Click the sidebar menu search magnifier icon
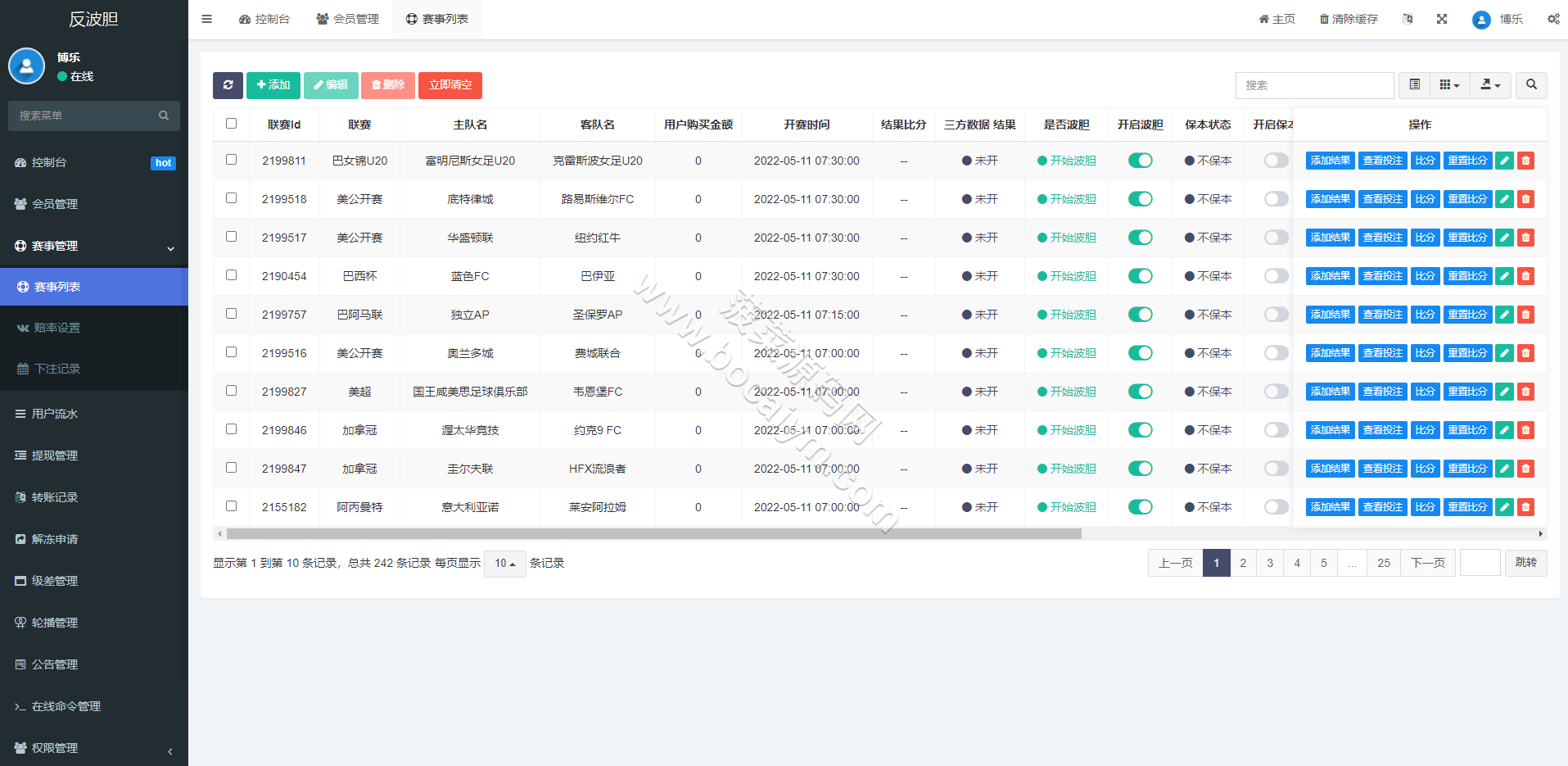1568x766 pixels. [164, 116]
